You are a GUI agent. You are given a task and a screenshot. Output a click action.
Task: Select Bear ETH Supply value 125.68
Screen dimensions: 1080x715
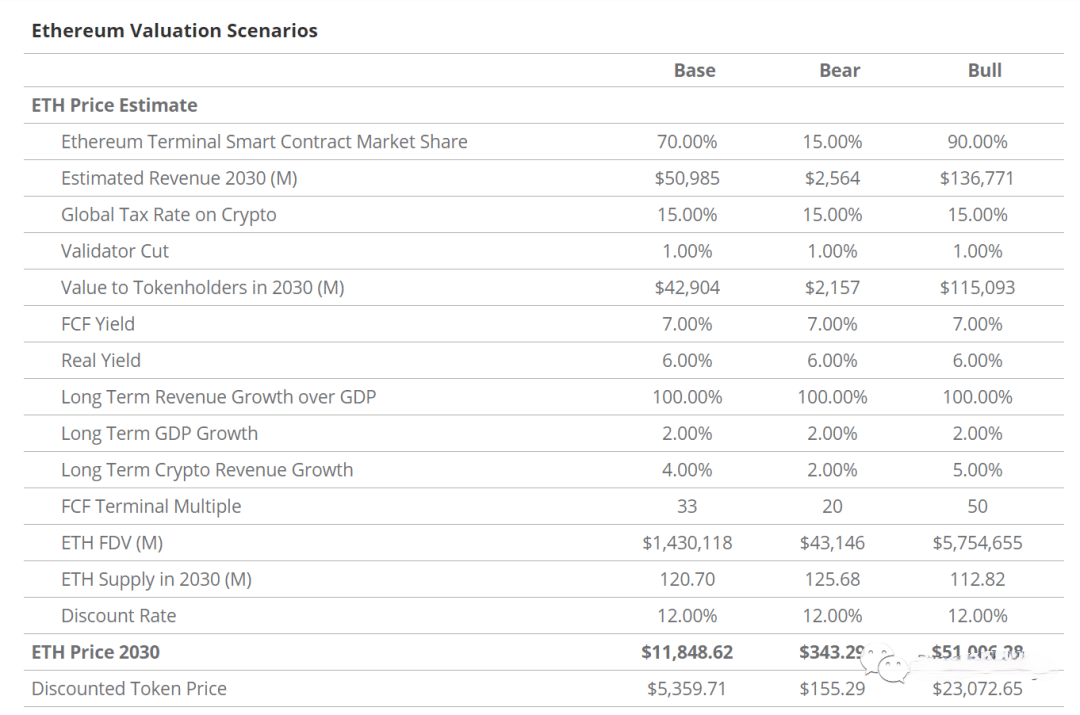[x=832, y=580]
